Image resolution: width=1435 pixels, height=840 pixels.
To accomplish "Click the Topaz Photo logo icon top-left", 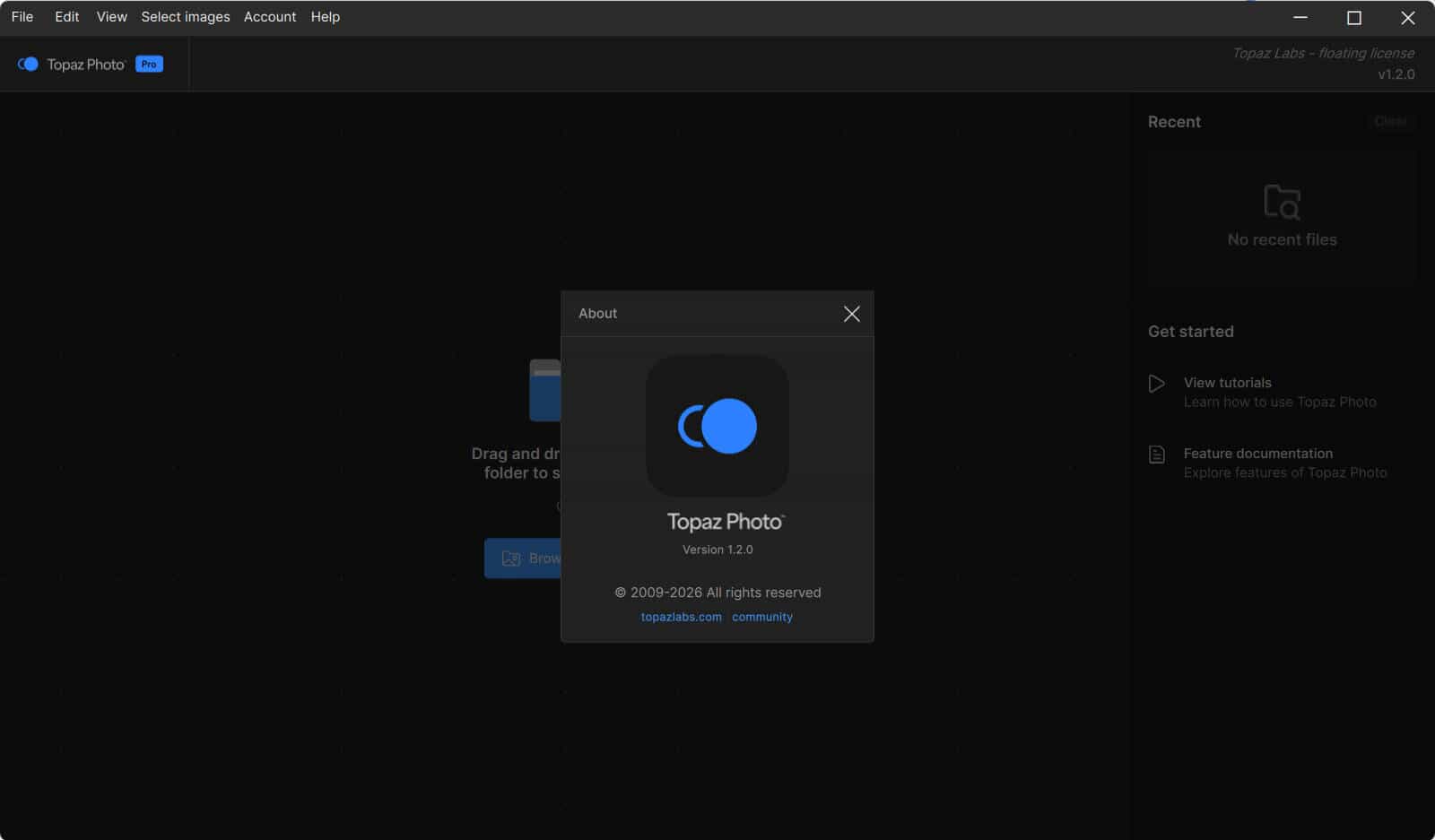I will click(x=28, y=63).
